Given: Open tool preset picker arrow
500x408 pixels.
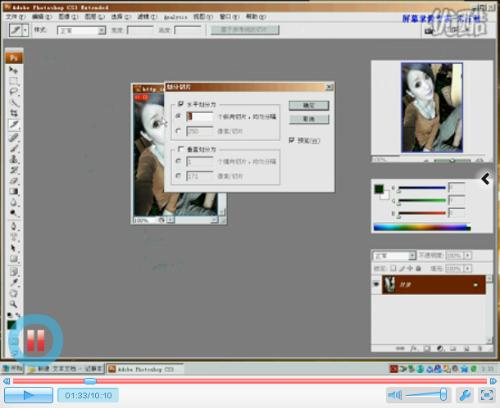Looking at the screenshot, I should click(25, 30).
